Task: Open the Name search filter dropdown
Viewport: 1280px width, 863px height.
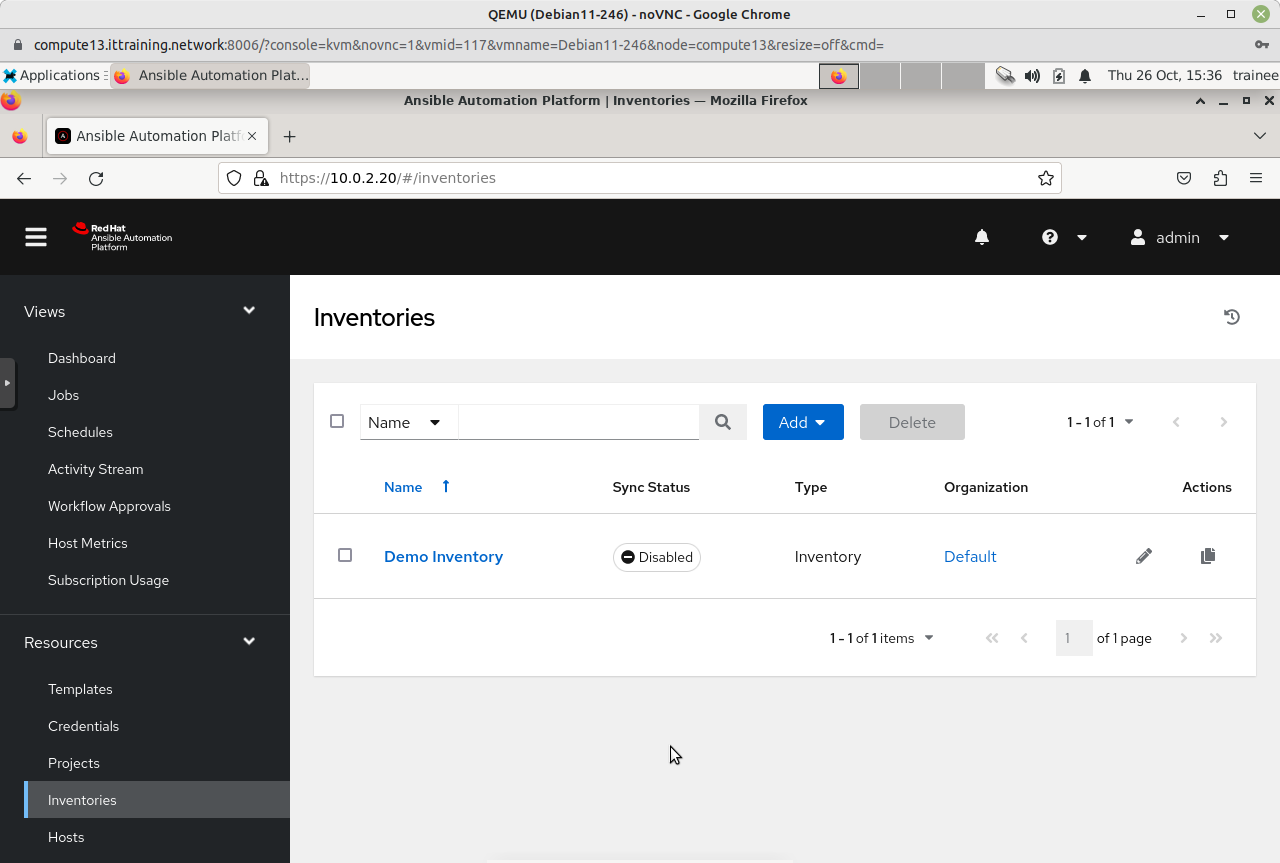Action: 408,422
